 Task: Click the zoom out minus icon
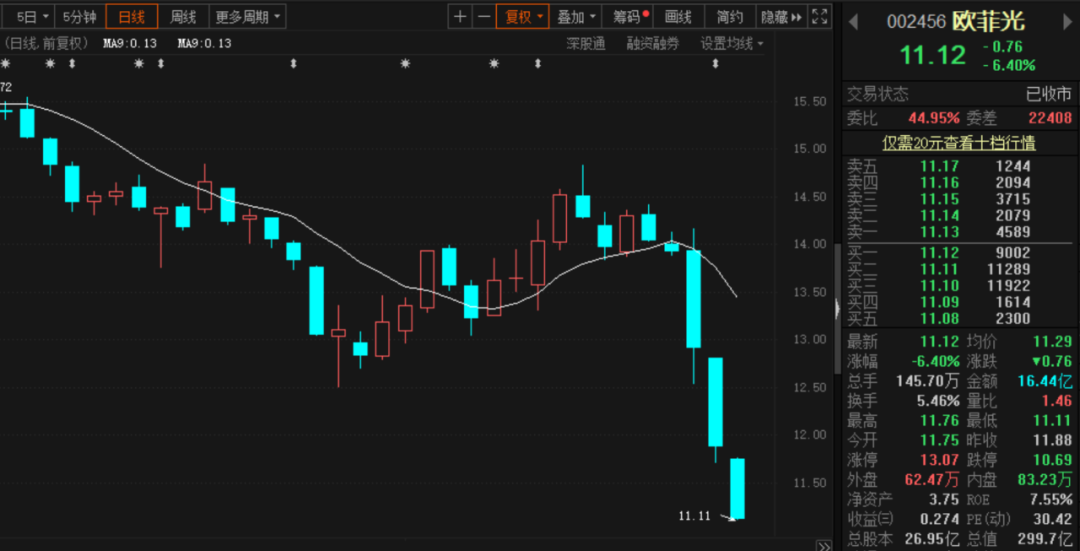pyautogui.click(x=484, y=17)
